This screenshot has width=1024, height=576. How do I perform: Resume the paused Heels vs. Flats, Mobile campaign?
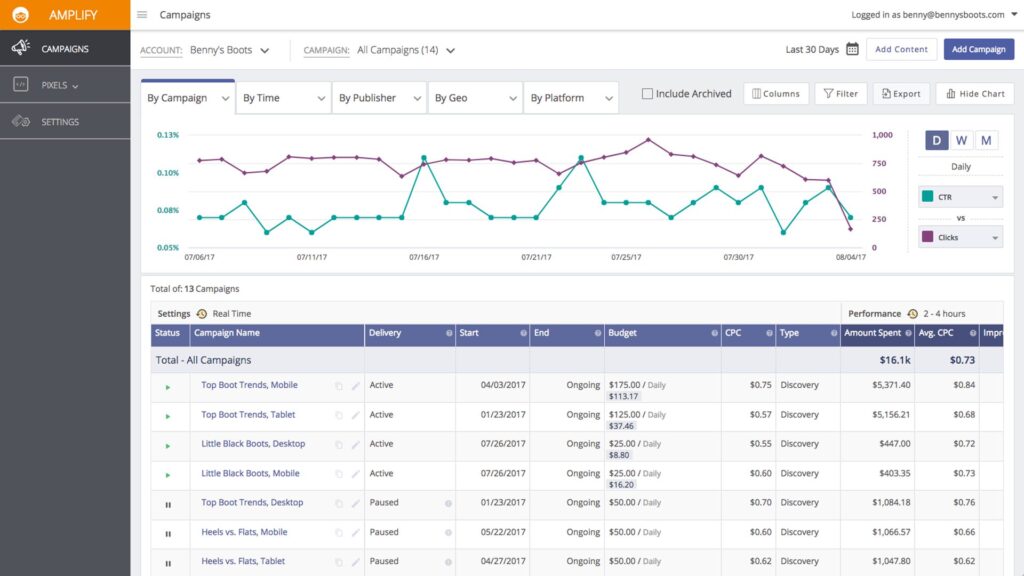pos(169,532)
